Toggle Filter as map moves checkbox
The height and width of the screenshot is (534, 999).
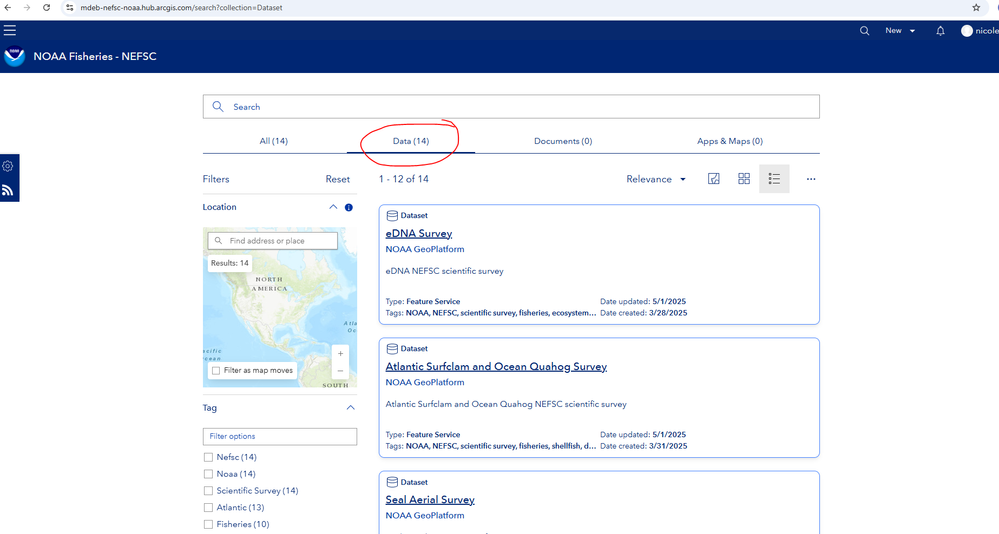pos(216,371)
